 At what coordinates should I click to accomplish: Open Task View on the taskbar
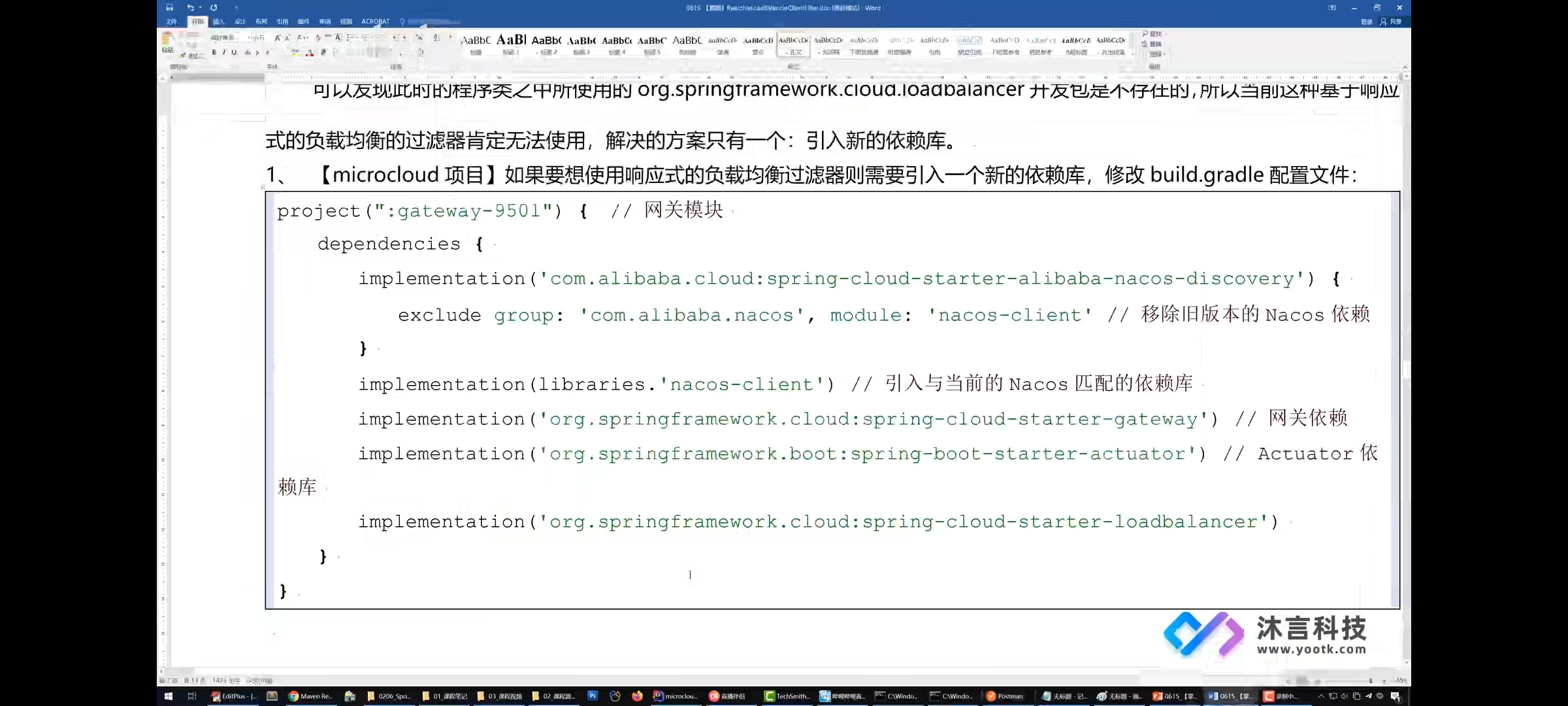point(192,696)
